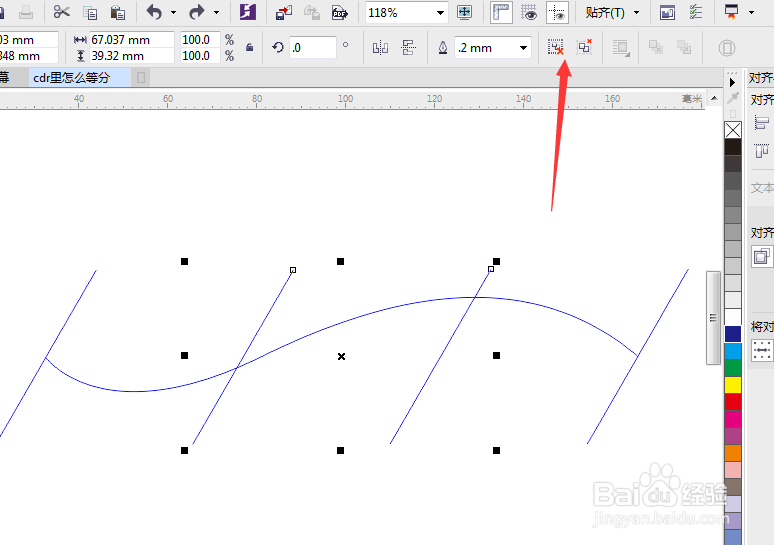Click the lower scale factor 100.0 field

click(x=200, y=56)
